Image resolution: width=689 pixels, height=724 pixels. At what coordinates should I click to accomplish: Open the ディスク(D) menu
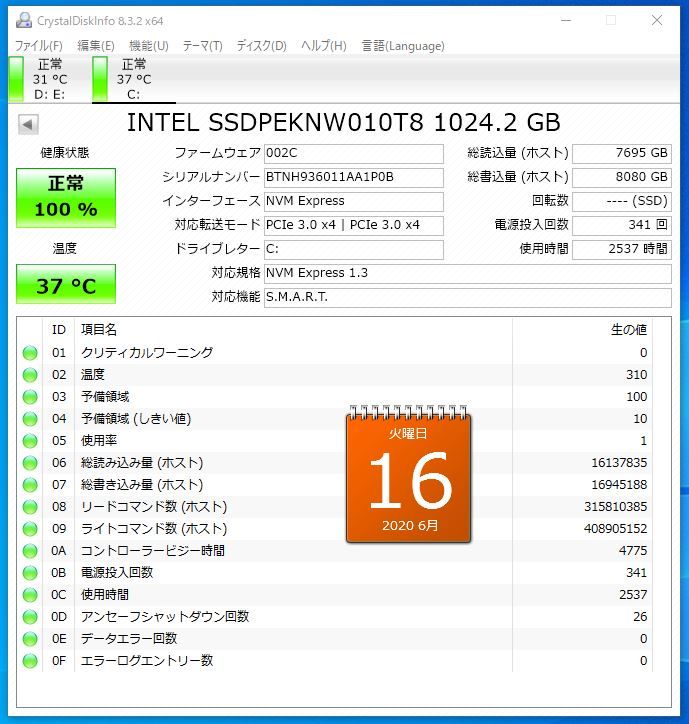261,46
